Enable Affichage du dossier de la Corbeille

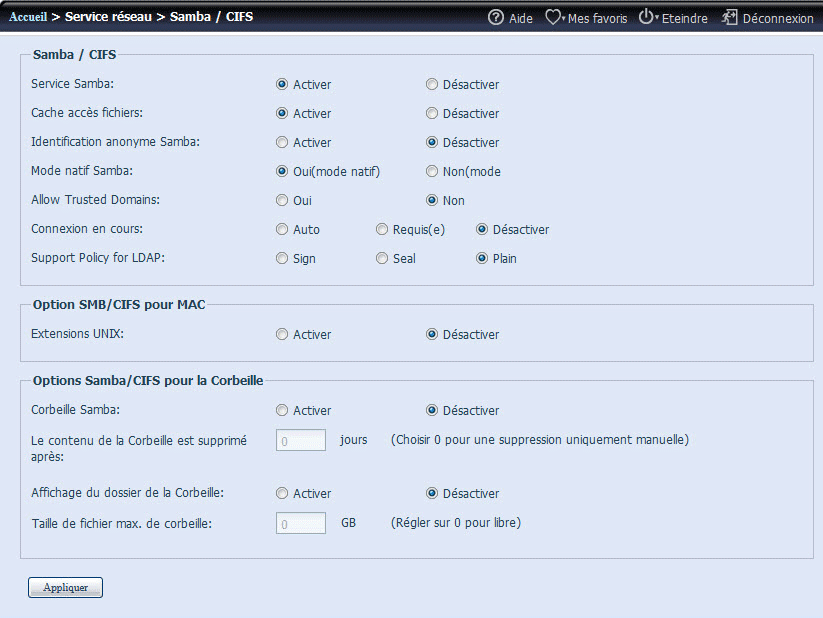click(282, 494)
